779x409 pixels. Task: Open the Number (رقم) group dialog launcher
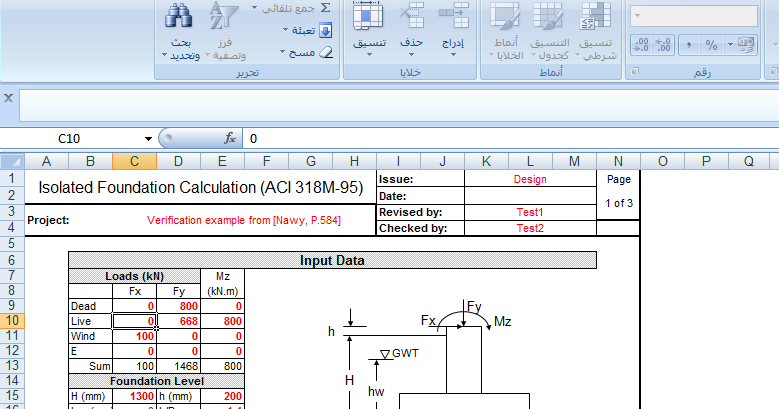[x=634, y=72]
